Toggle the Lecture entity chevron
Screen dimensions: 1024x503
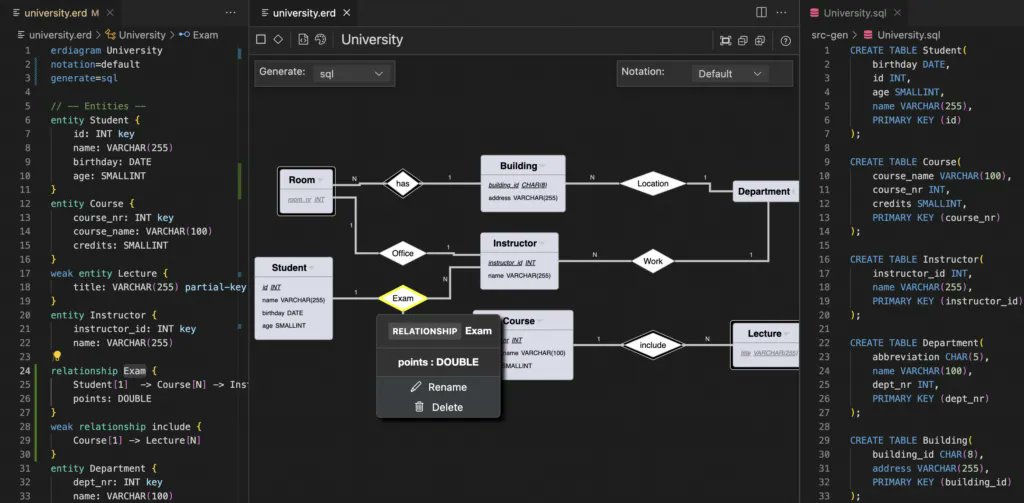tap(786, 334)
